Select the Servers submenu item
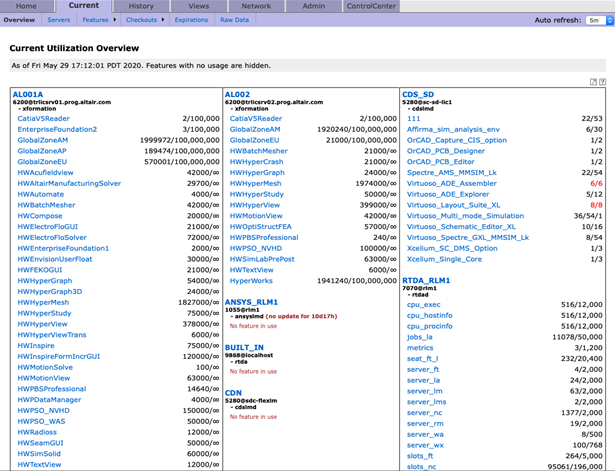615x471 pixels. [x=58, y=20]
